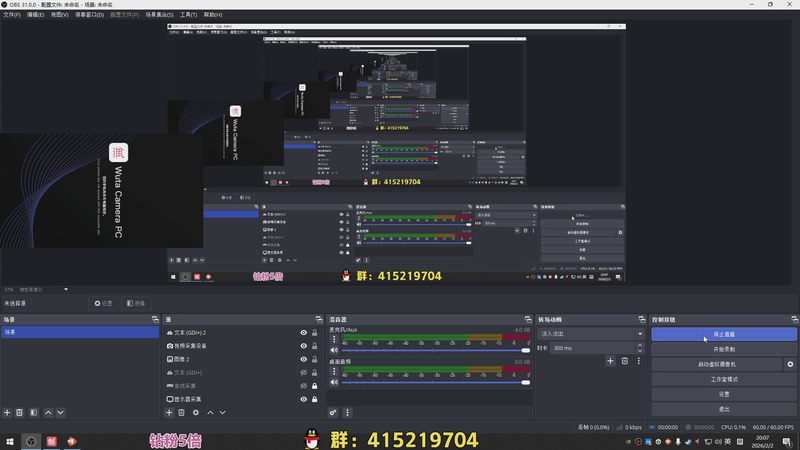Click the 开始录制 button
The height and width of the screenshot is (450, 800).
click(x=724, y=349)
